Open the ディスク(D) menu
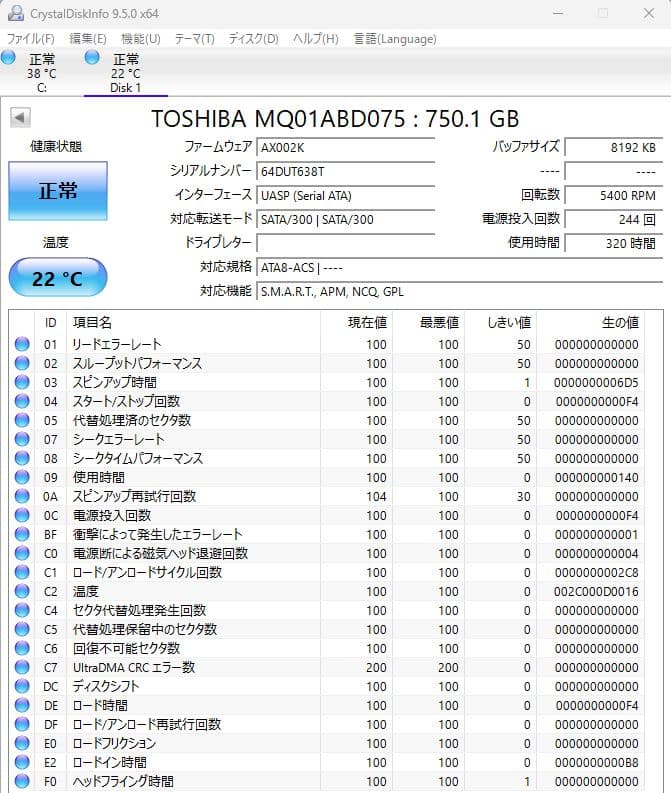The width and height of the screenshot is (671, 793). pyautogui.click(x=253, y=39)
